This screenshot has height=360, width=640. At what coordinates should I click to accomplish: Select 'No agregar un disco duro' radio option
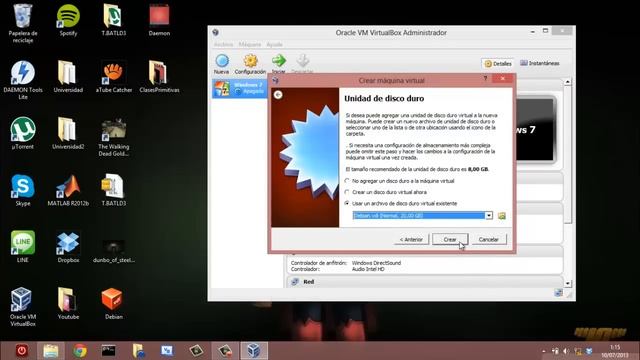coord(347,181)
